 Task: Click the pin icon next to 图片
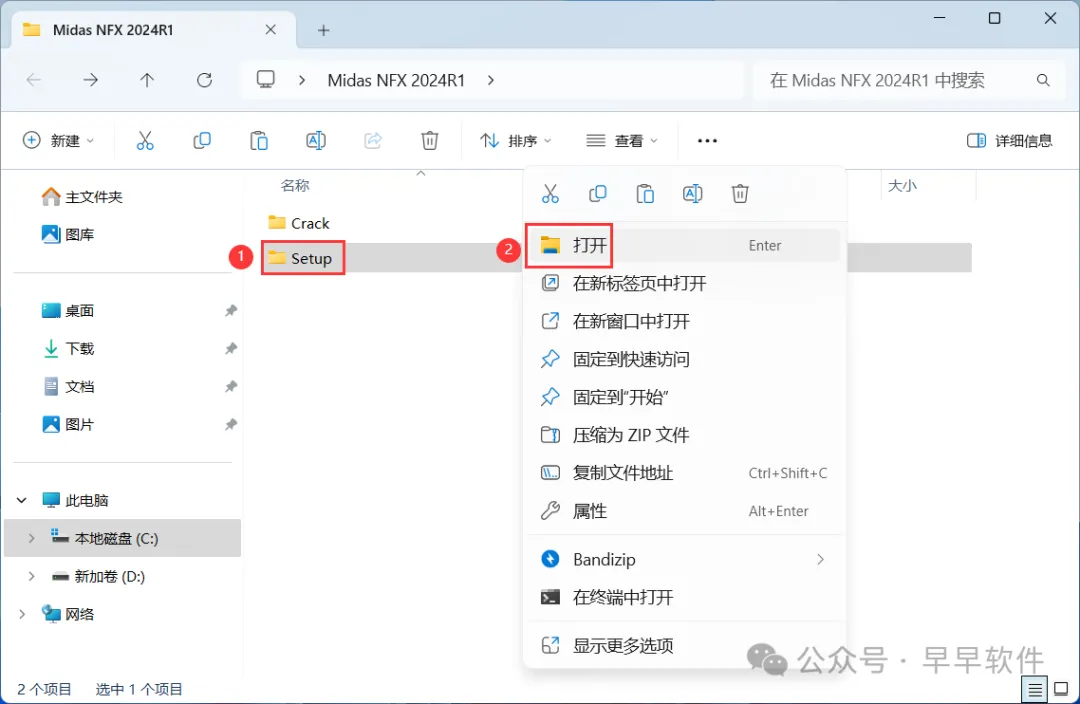click(x=231, y=424)
